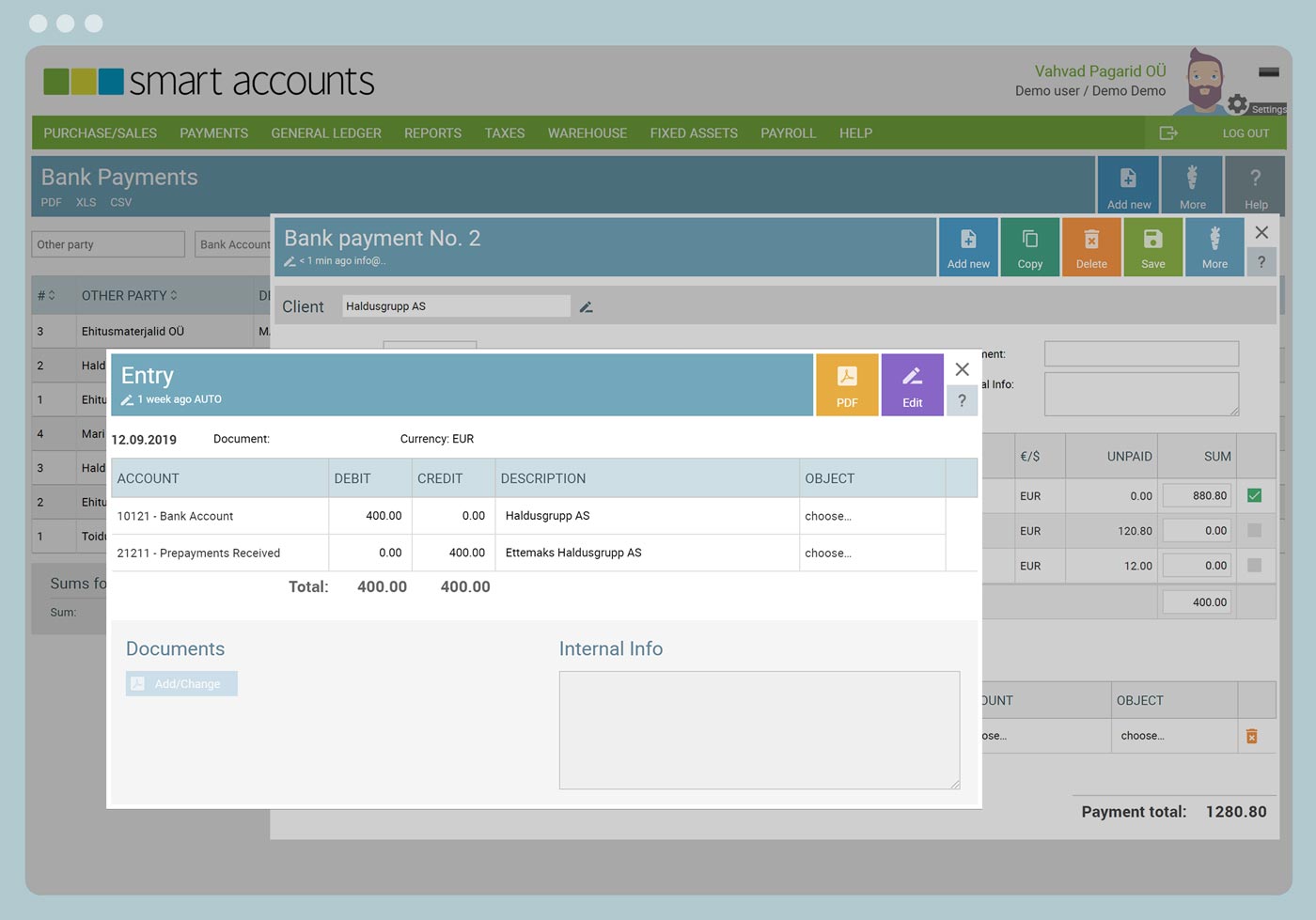Export Bank Payments as CSV

[x=120, y=202]
